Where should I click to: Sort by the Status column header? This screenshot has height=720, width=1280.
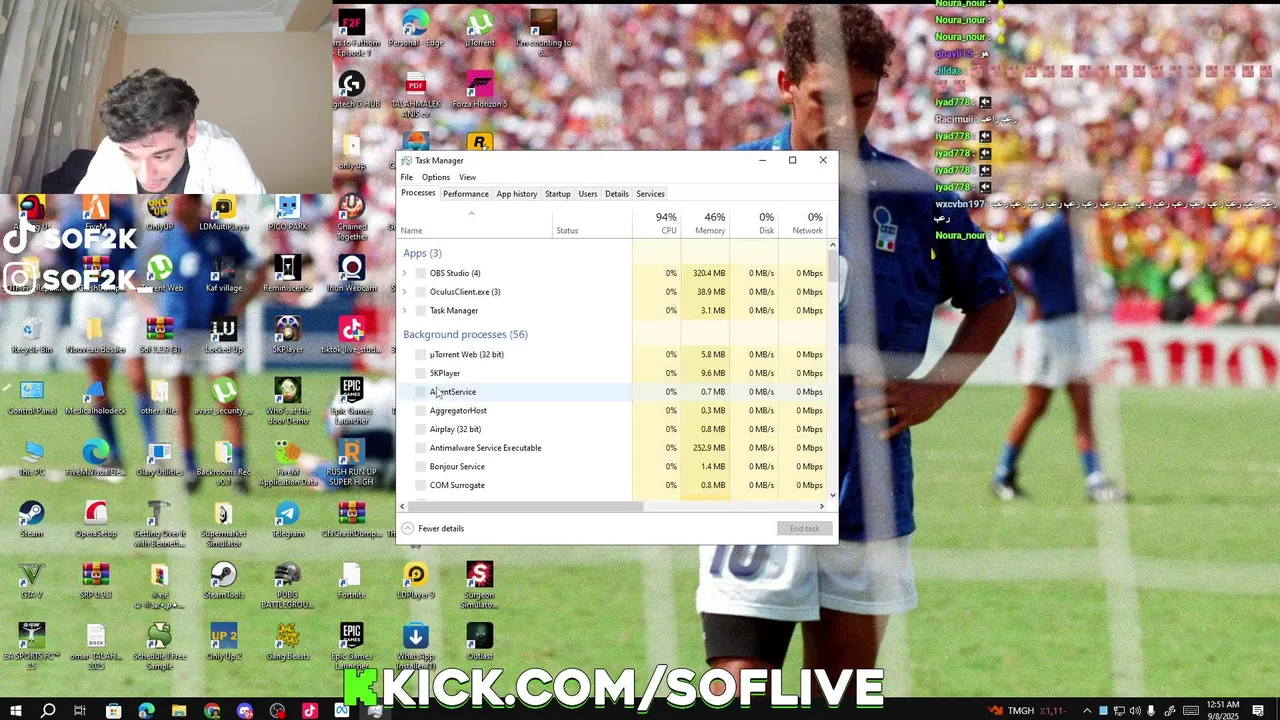[593, 223]
